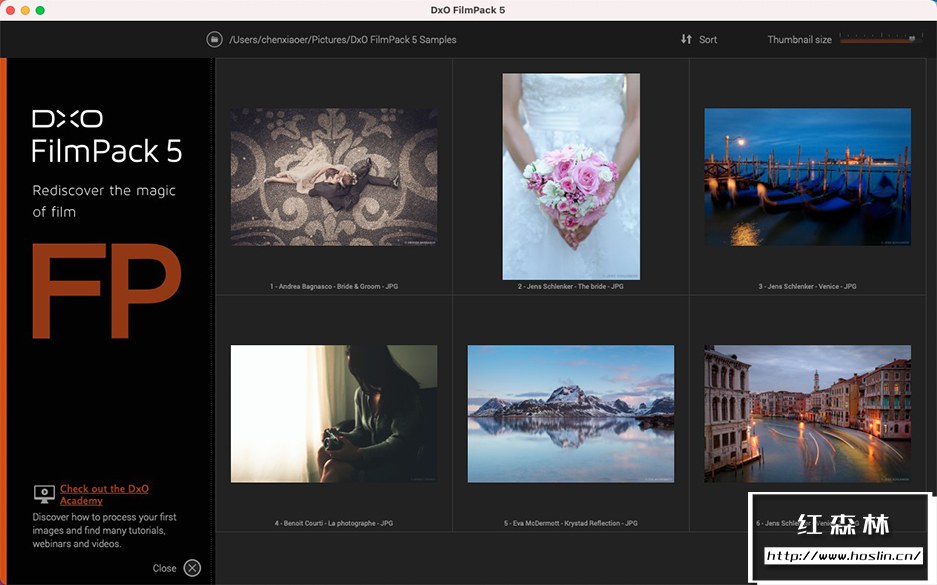Select the Venice canal buildings thumbnail
The height and width of the screenshot is (585, 937).
[x=807, y=413]
